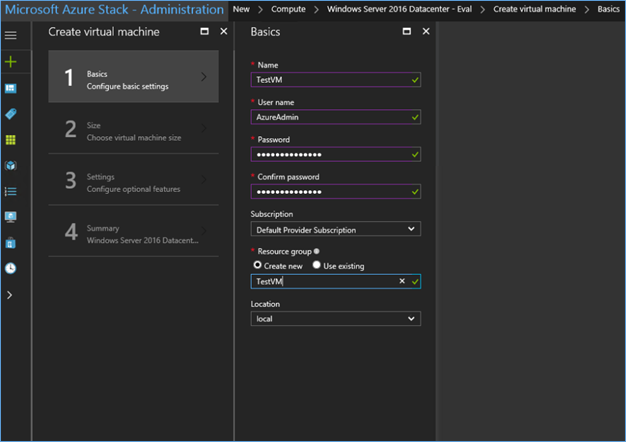The height and width of the screenshot is (442, 626).
Task: Open the Subscription dropdown
Action: click(x=335, y=229)
